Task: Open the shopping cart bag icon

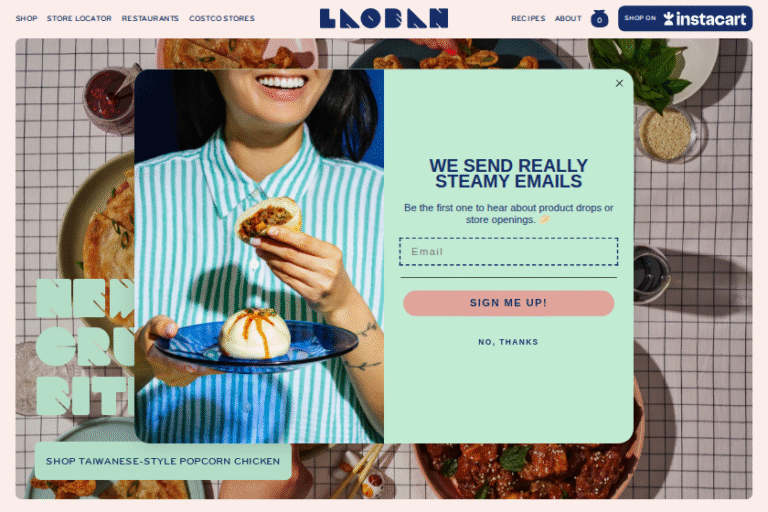Action: [x=600, y=19]
